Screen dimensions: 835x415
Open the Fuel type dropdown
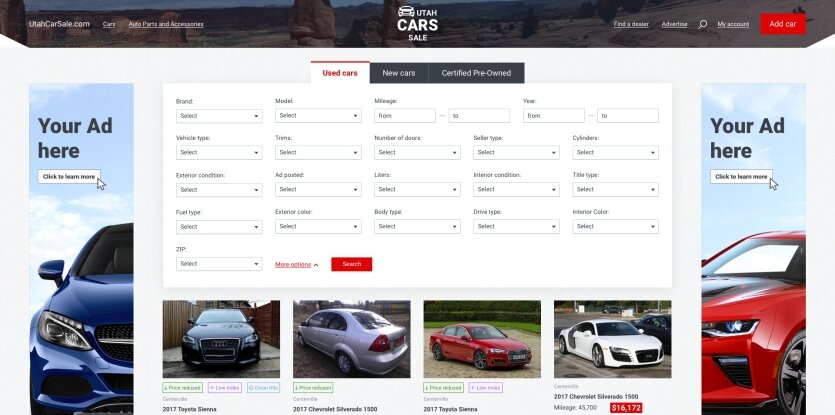click(219, 226)
